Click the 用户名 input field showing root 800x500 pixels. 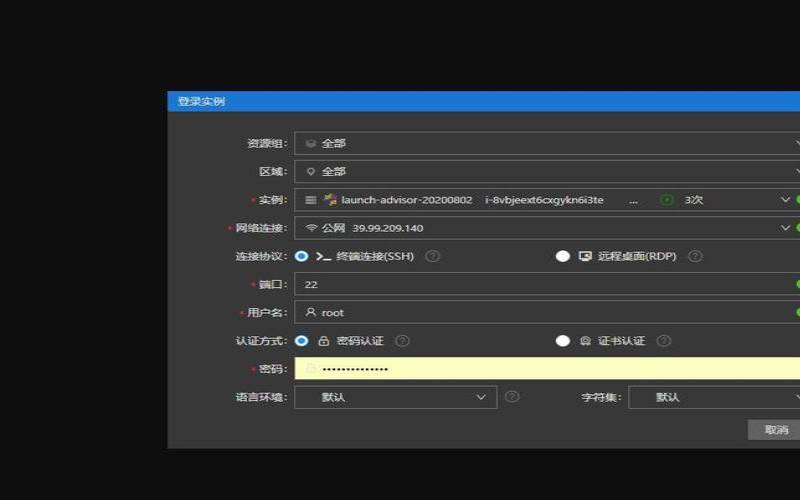(547, 312)
